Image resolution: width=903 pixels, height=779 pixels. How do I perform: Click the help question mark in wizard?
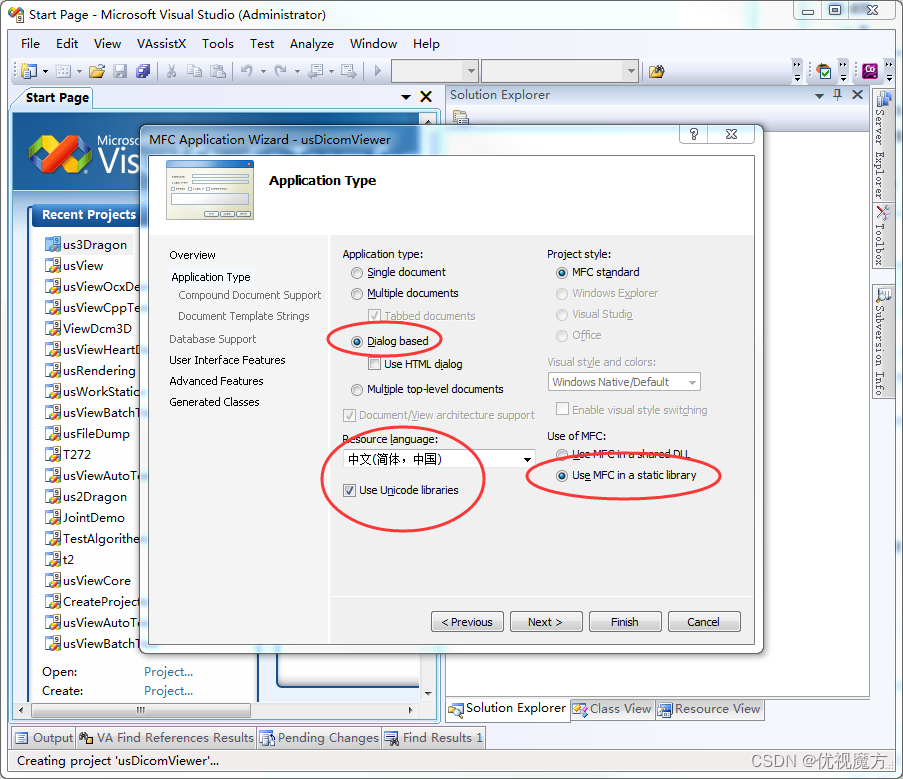click(x=694, y=134)
